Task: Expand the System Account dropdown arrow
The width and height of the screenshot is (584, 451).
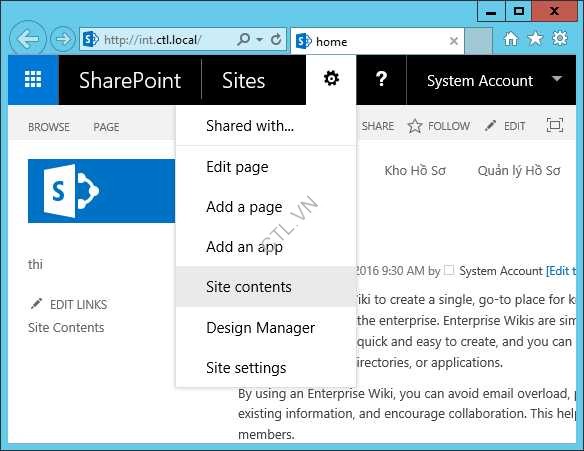Action: click(557, 79)
